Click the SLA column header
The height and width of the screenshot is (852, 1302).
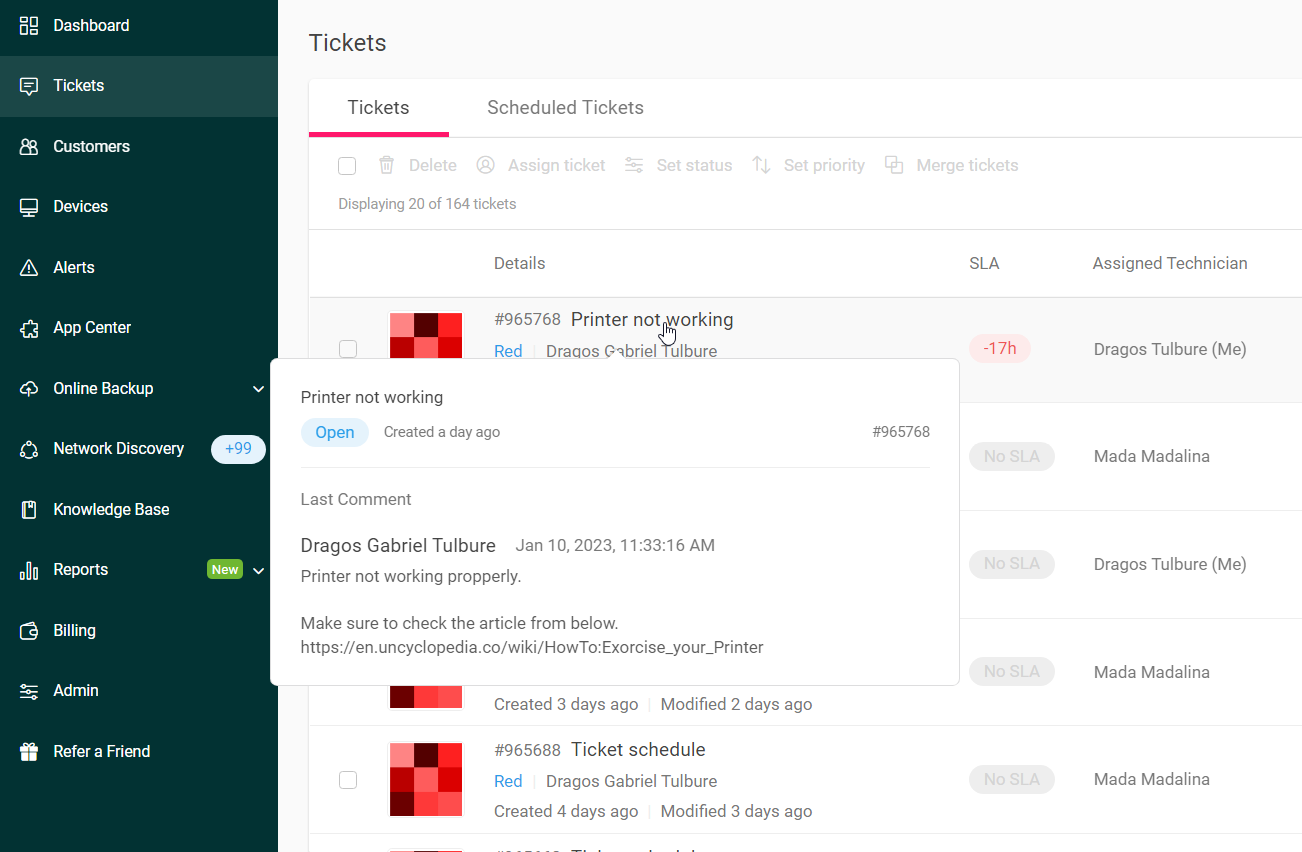[x=984, y=264]
